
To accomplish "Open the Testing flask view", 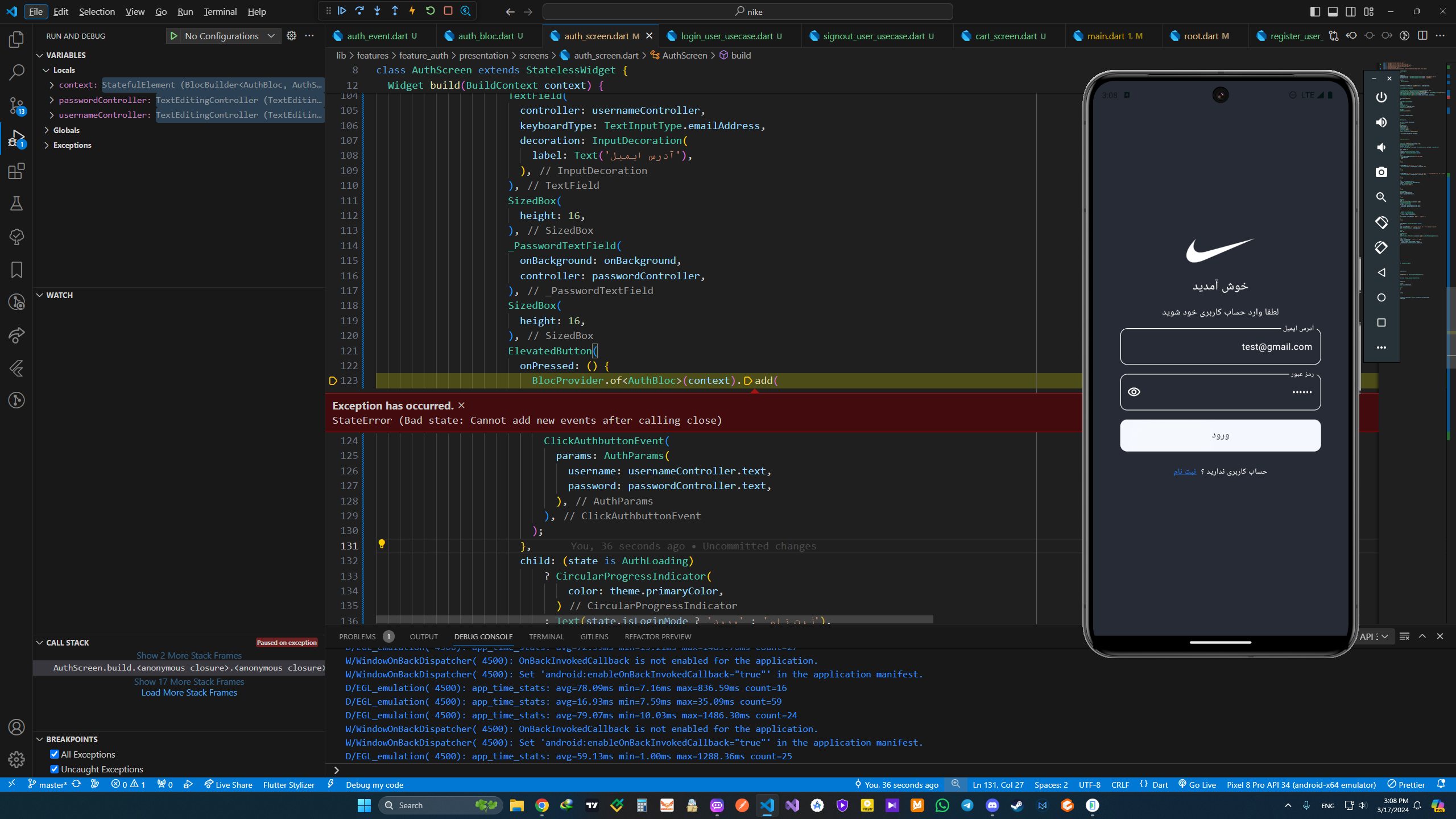I will pos(16,204).
